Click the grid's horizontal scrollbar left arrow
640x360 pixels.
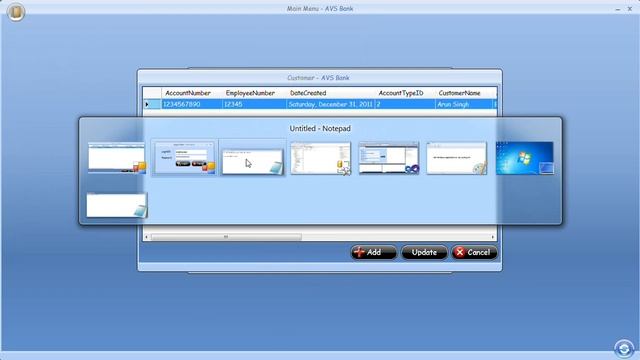point(147,237)
